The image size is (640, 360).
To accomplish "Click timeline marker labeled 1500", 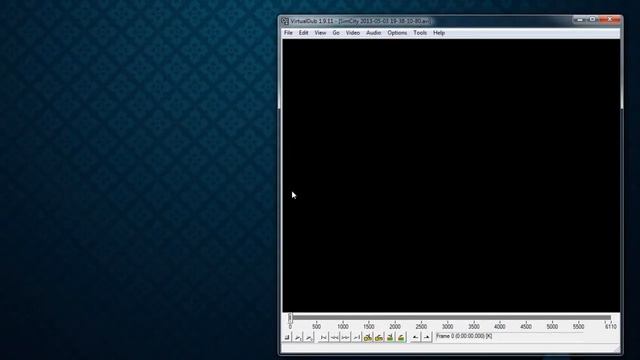I will tap(369, 327).
